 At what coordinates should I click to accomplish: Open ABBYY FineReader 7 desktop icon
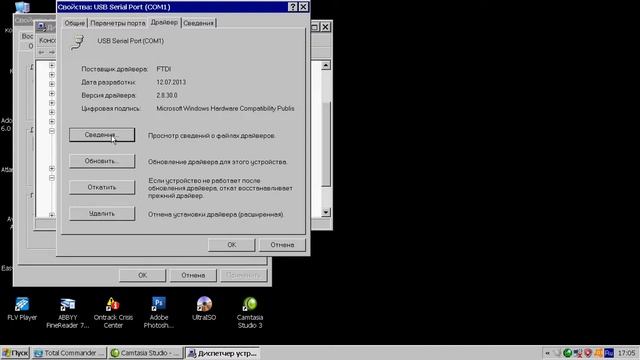pyautogui.click(x=68, y=313)
